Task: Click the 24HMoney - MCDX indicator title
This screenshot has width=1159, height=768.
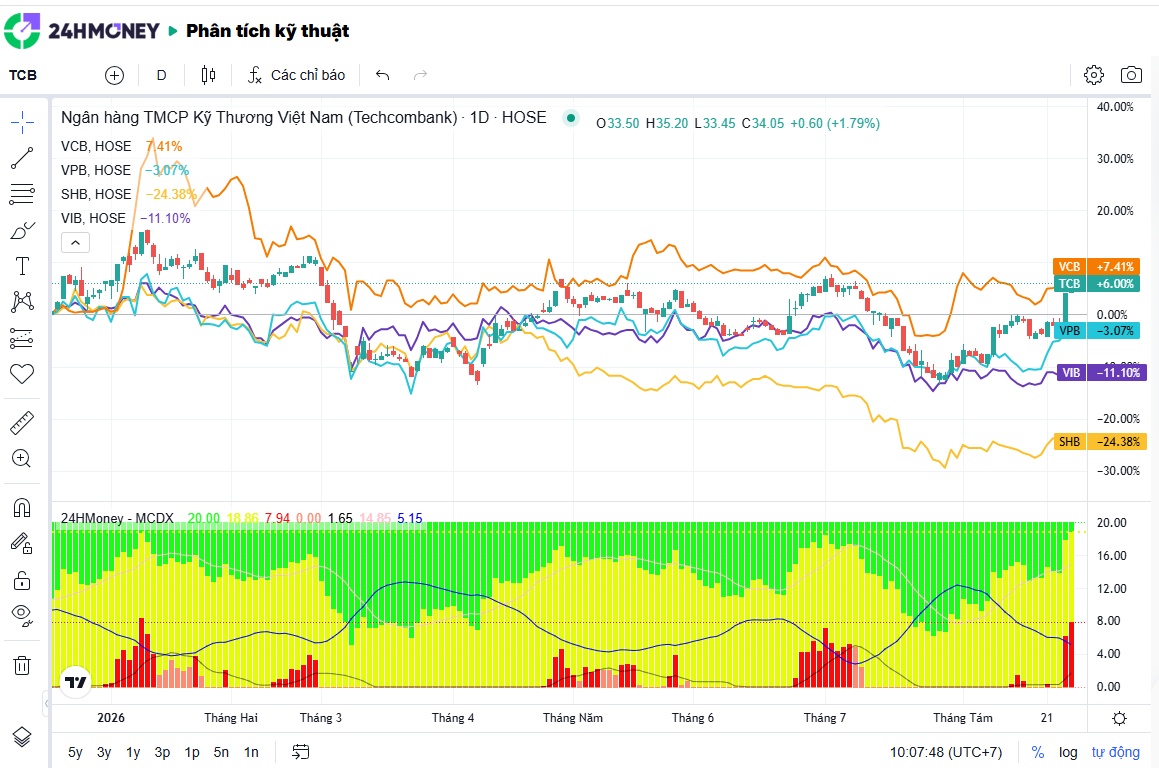Action: click(x=117, y=518)
